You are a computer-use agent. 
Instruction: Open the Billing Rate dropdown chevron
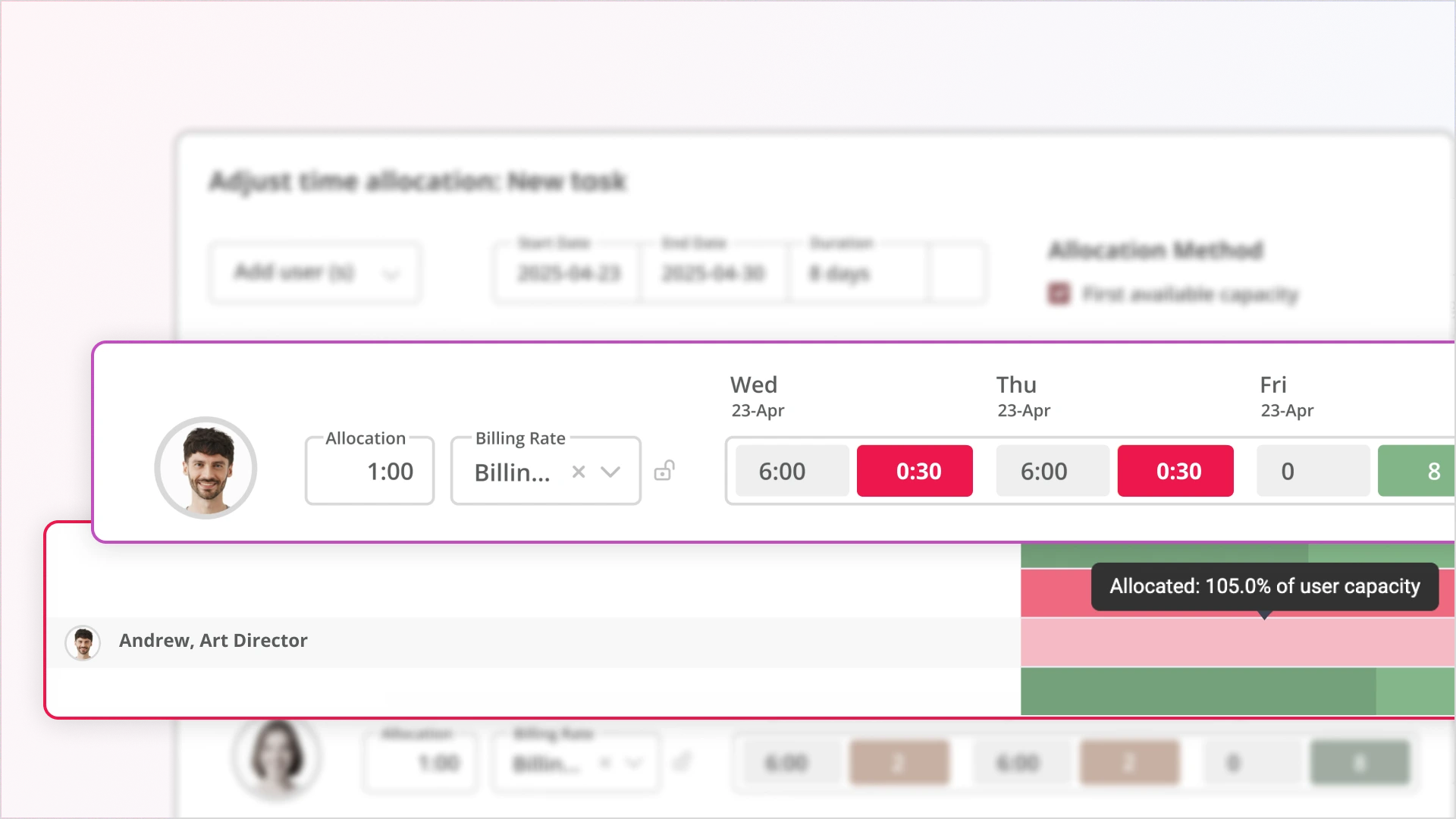point(610,472)
